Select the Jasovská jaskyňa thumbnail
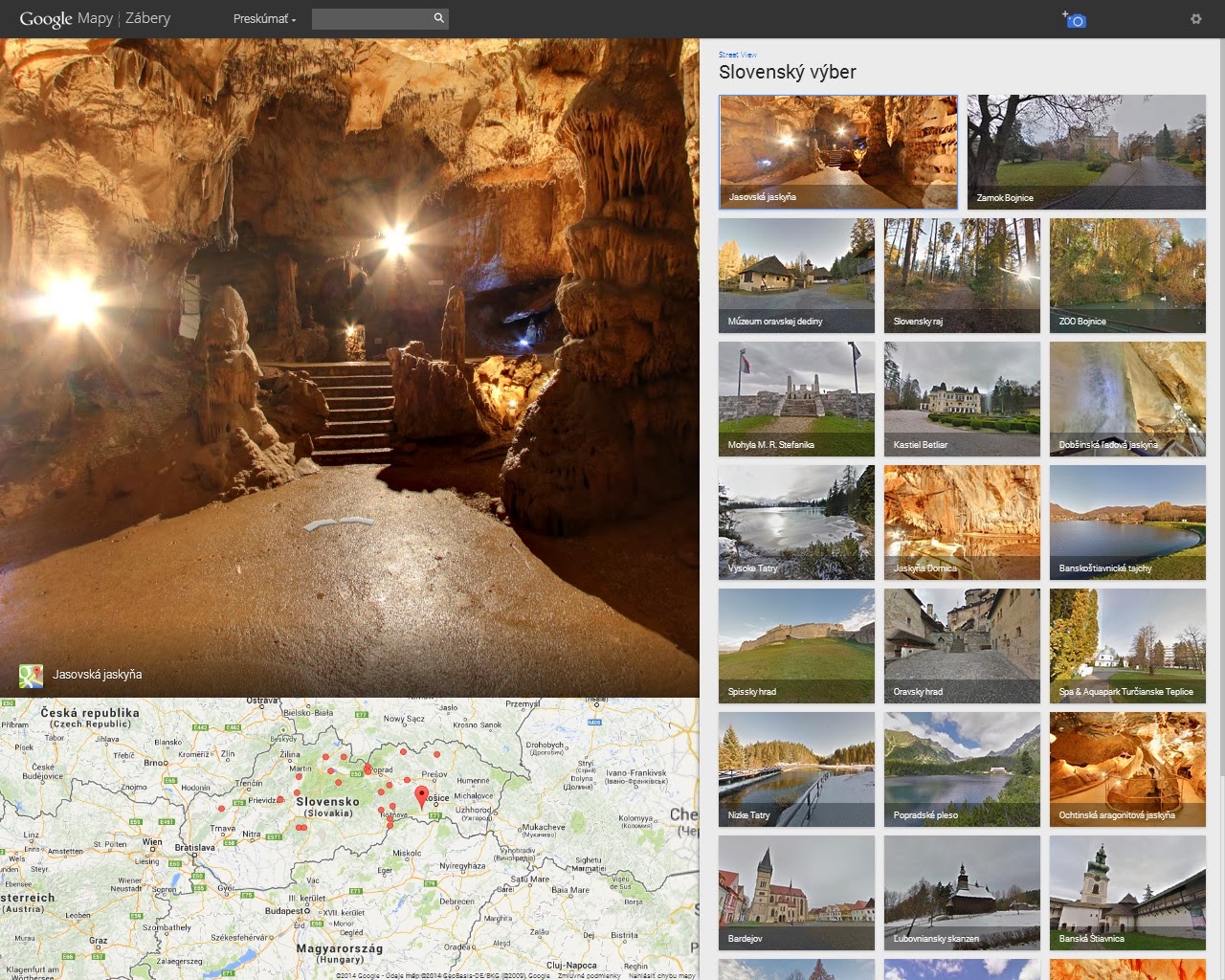 tap(837, 151)
